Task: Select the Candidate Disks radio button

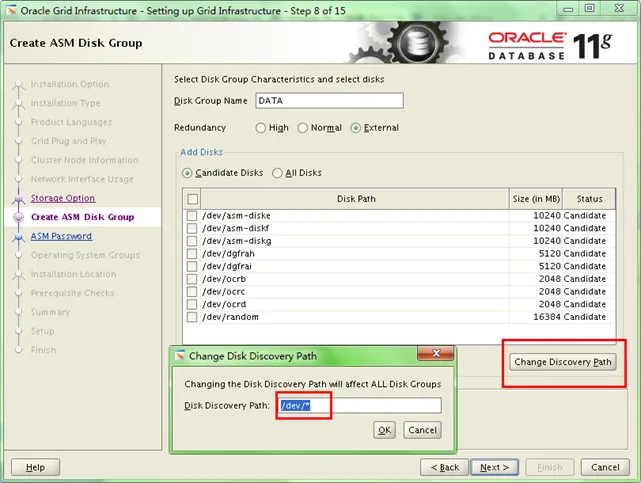Action: click(x=187, y=173)
